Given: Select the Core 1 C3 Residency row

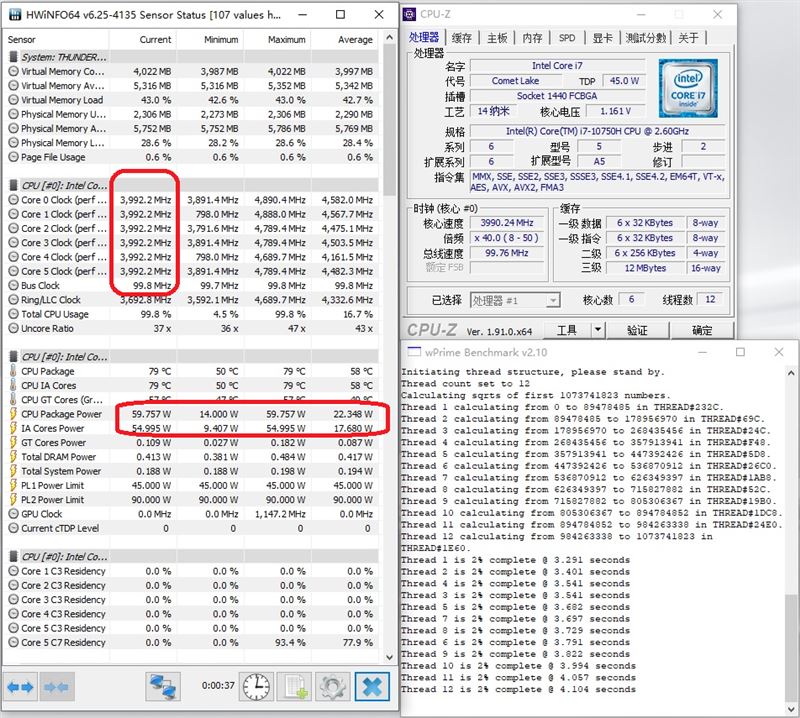Looking at the screenshot, I should [191, 571].
